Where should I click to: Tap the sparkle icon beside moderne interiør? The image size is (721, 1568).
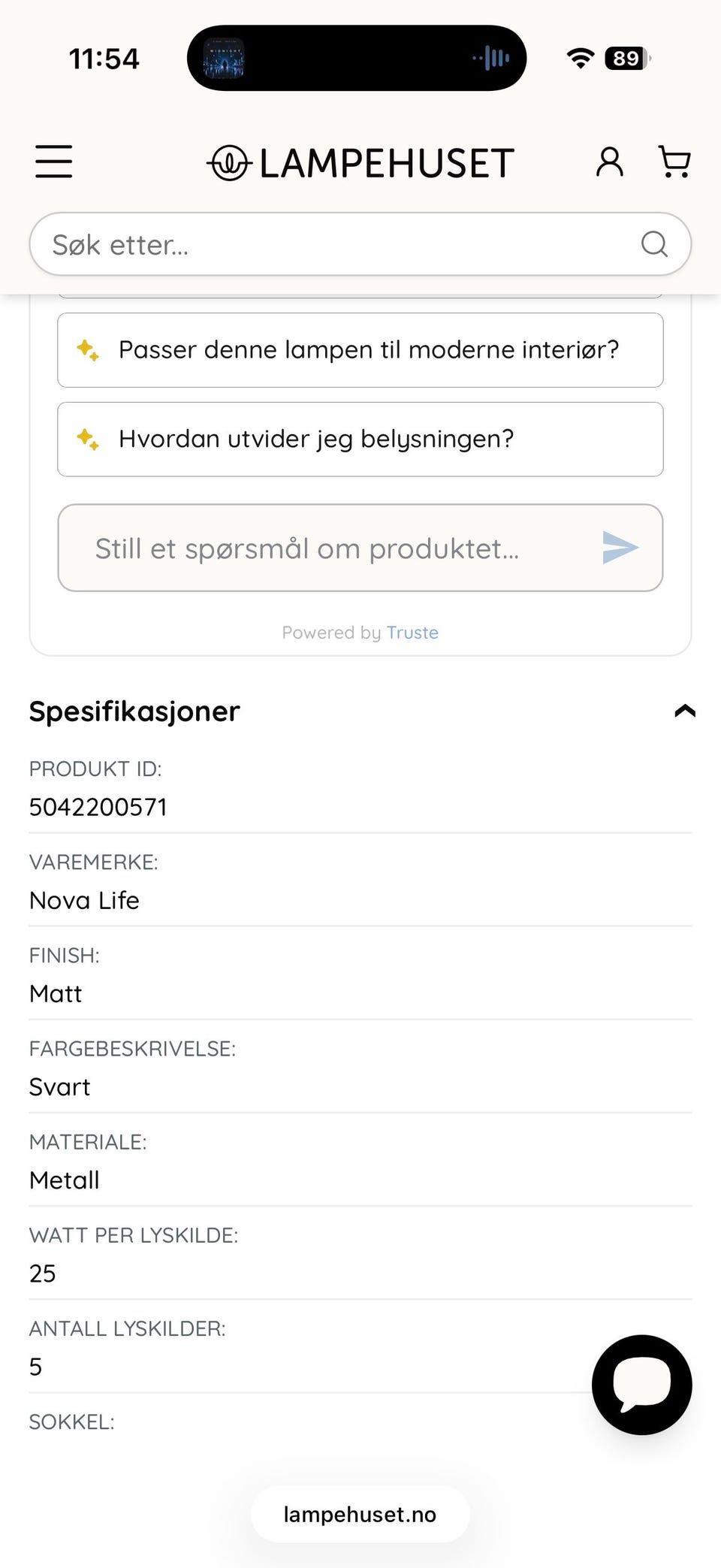click(88, 350)
